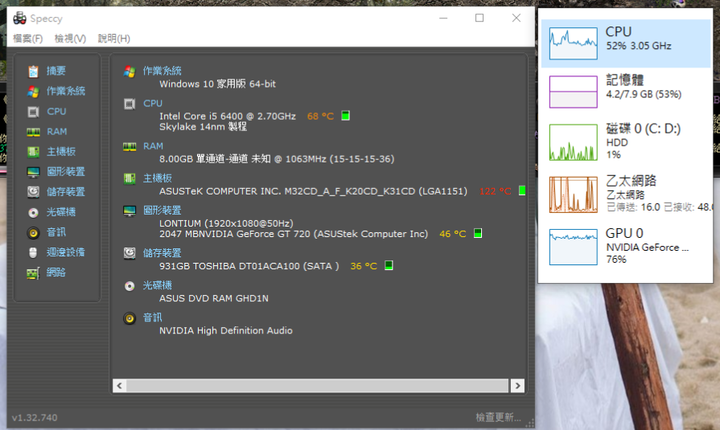This screenshot has height=430, width=720.
Task: Open the RAM heading link in summary
Action: click(x=153, y=146)
